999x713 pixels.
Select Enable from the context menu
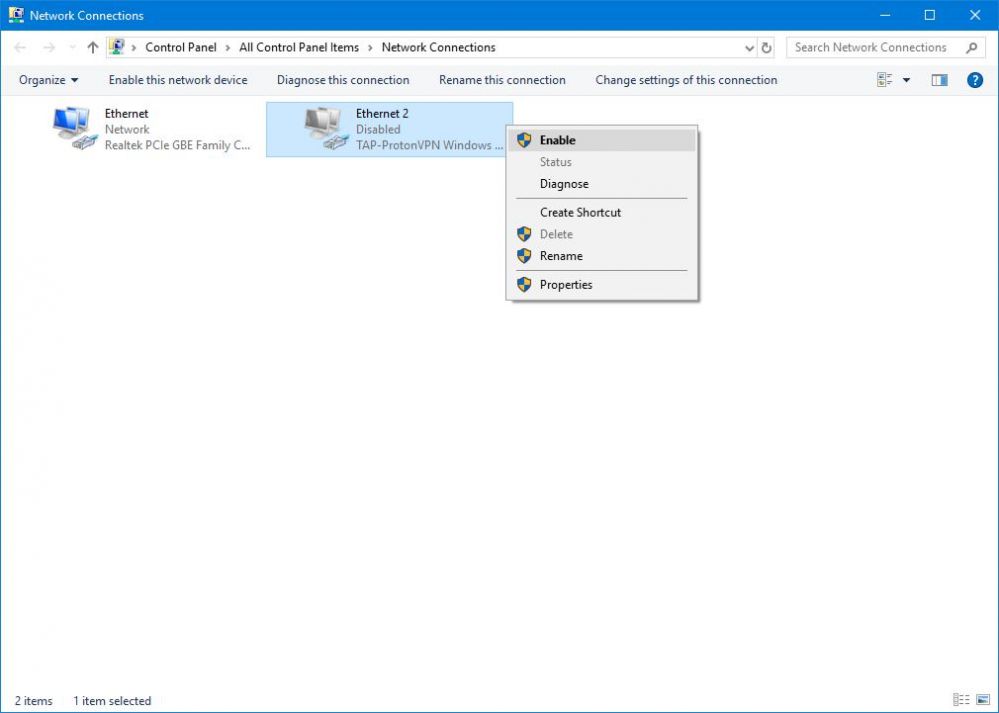pyautogui.click(x=557, y=140)
